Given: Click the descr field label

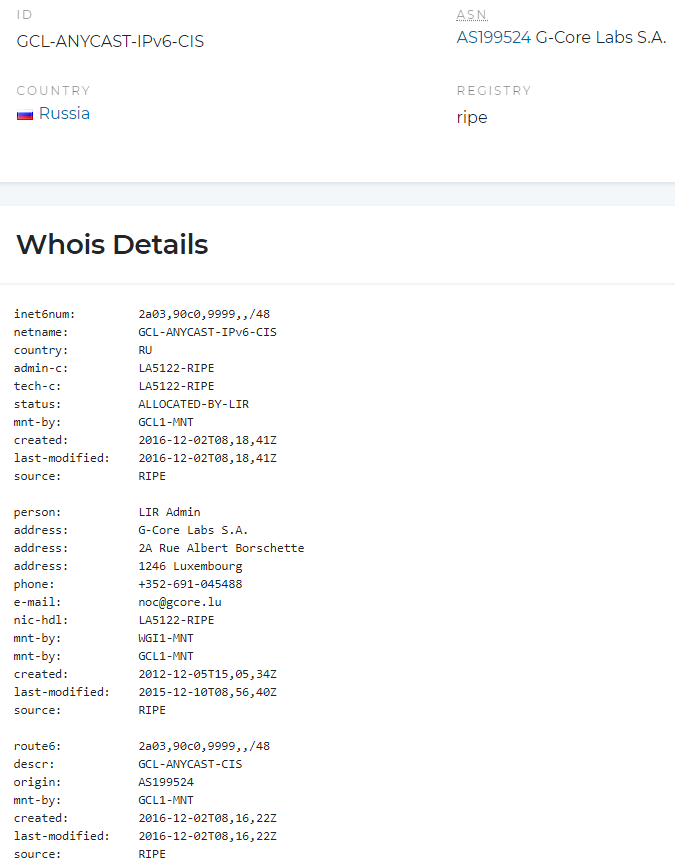Looking at the screenshot, I should (34, 764).
